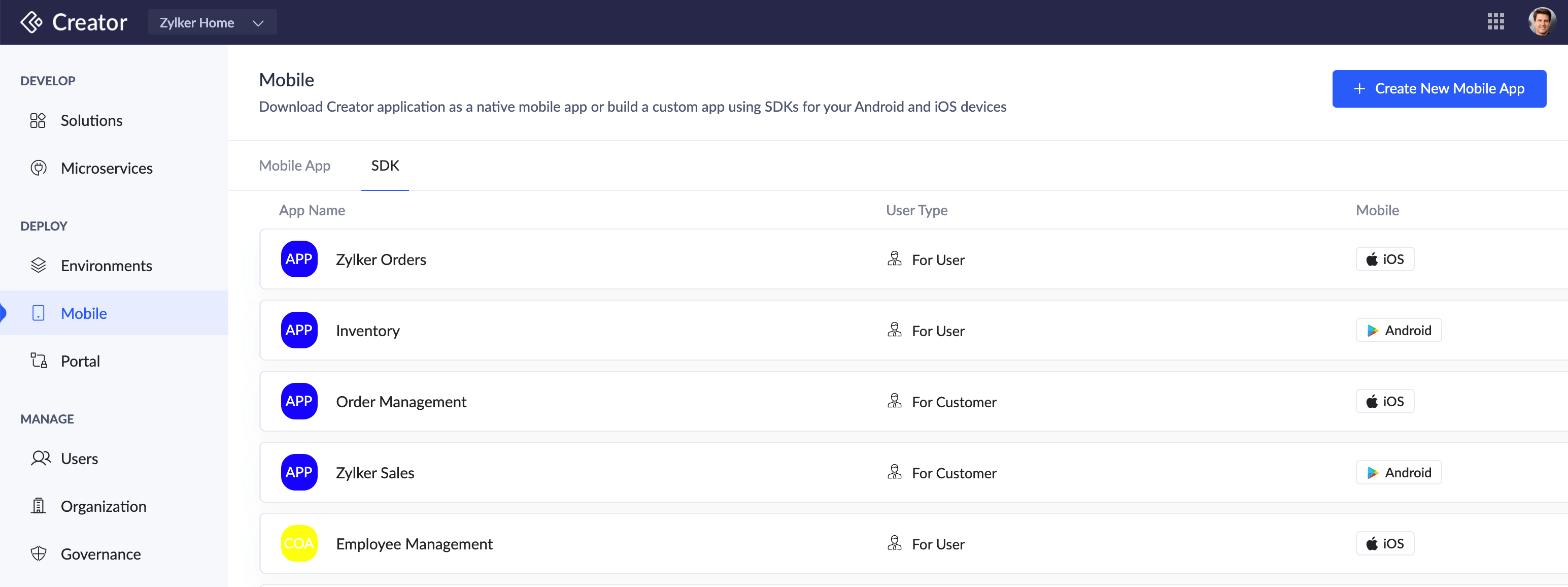1568x587 pixels.
Task: Click the Mobile device icon in sidebar
Action: [x=39, y=313]
